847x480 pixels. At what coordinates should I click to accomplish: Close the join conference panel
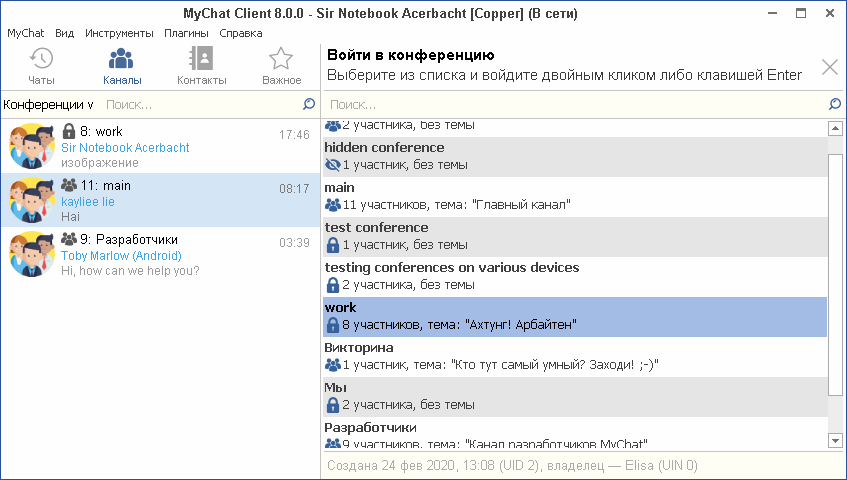click(x=830, y=67)
